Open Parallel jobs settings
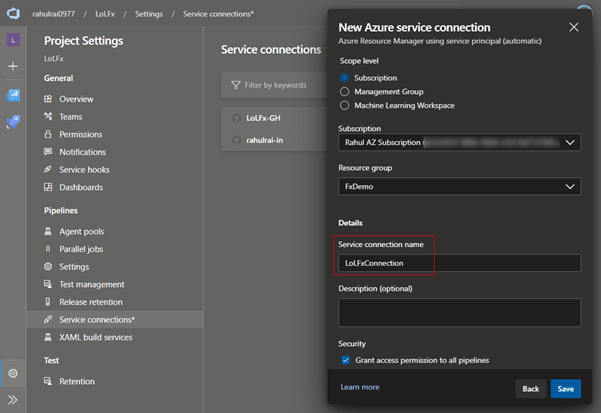 (81, 249)
